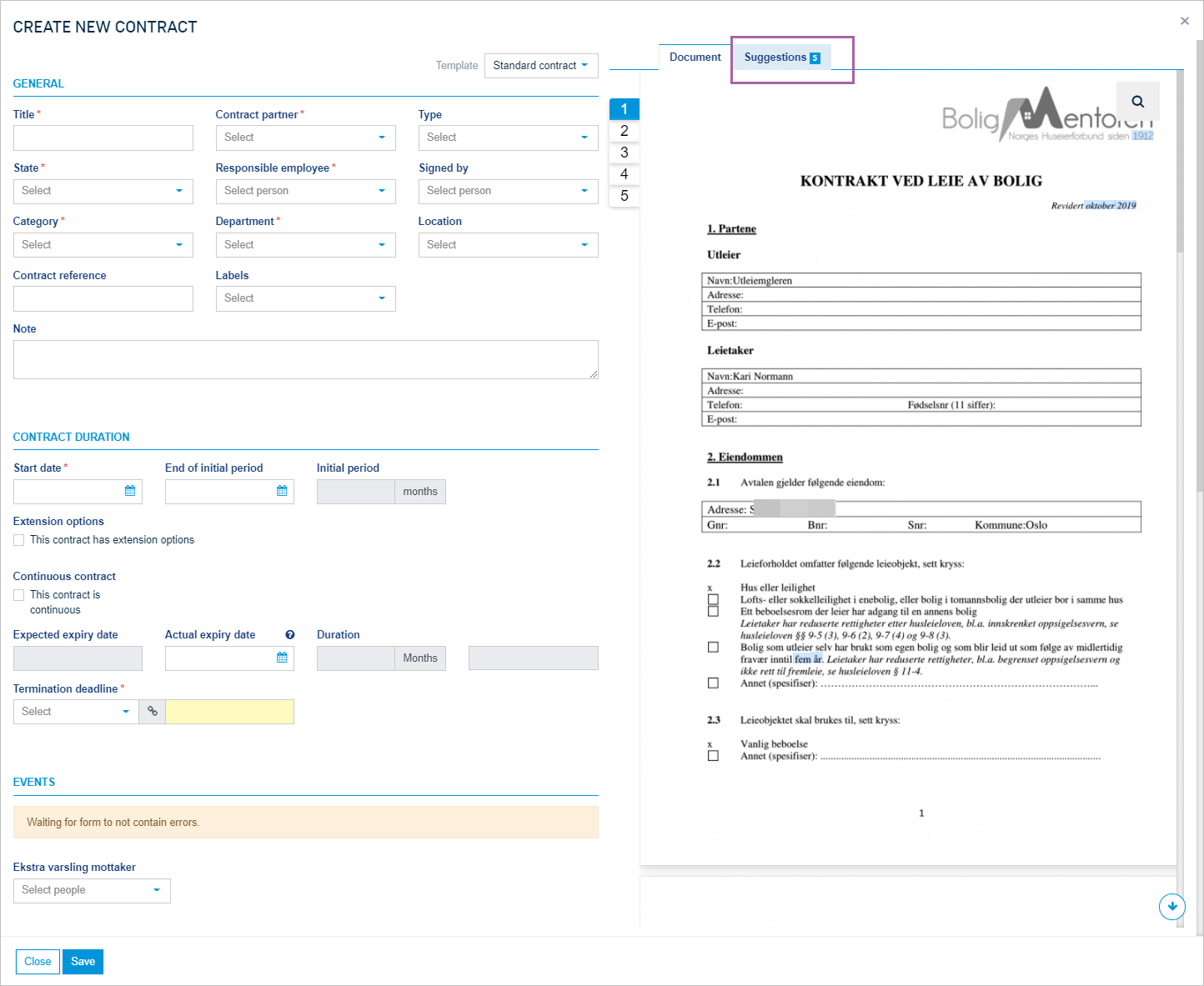Search the document with the magnifier icon

(1137, 102)
